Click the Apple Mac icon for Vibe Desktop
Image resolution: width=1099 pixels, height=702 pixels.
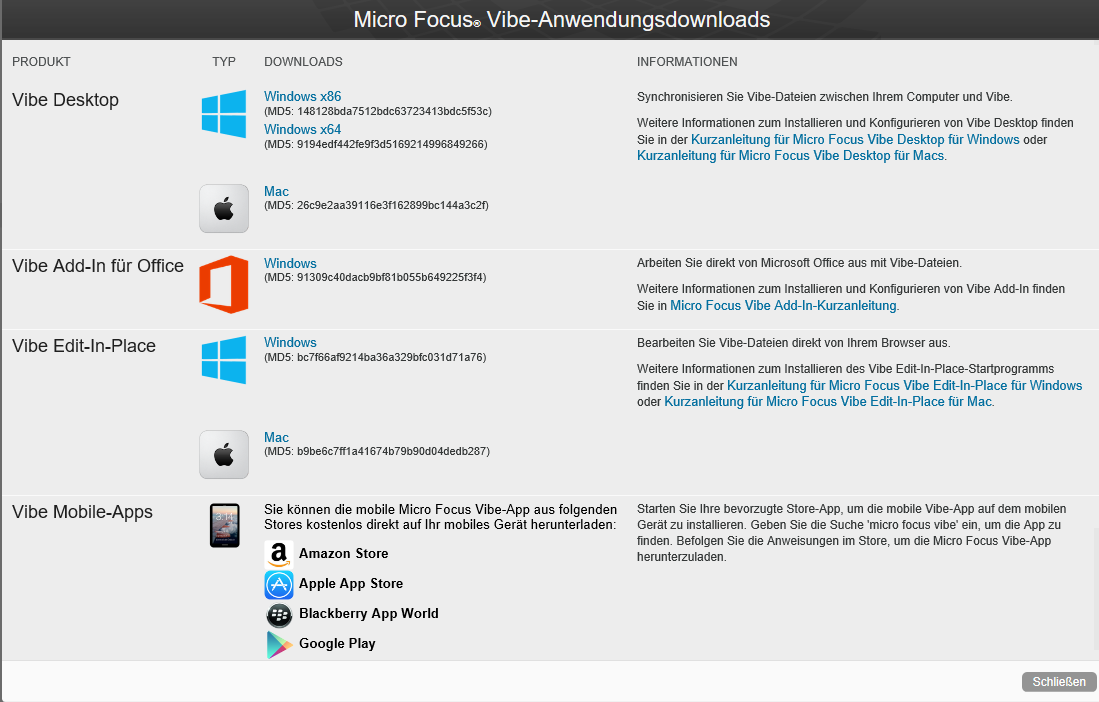223,208
